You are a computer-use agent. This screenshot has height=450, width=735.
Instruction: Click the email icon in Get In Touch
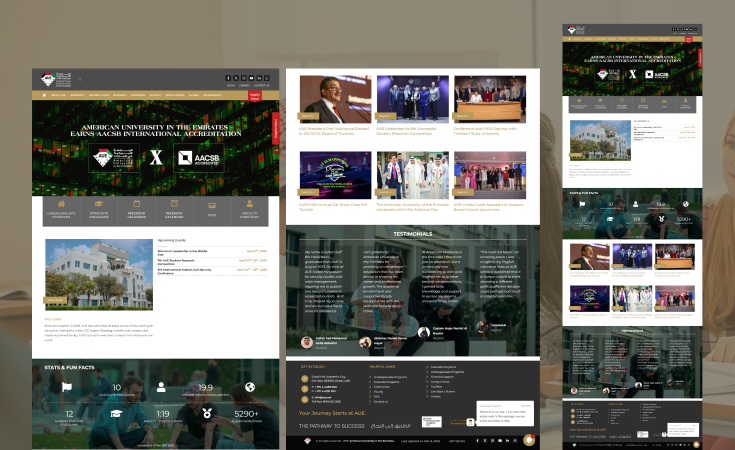pyautogui.click(x=305, y=399)
